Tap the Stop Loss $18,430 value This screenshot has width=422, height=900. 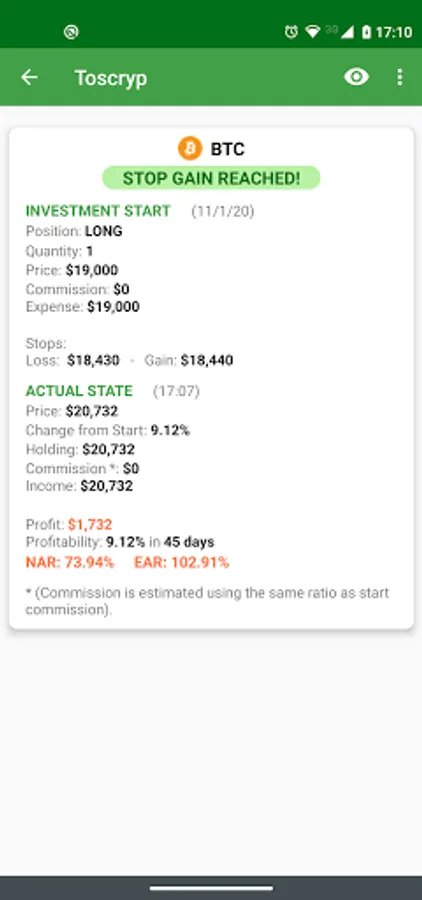[93, 360]
